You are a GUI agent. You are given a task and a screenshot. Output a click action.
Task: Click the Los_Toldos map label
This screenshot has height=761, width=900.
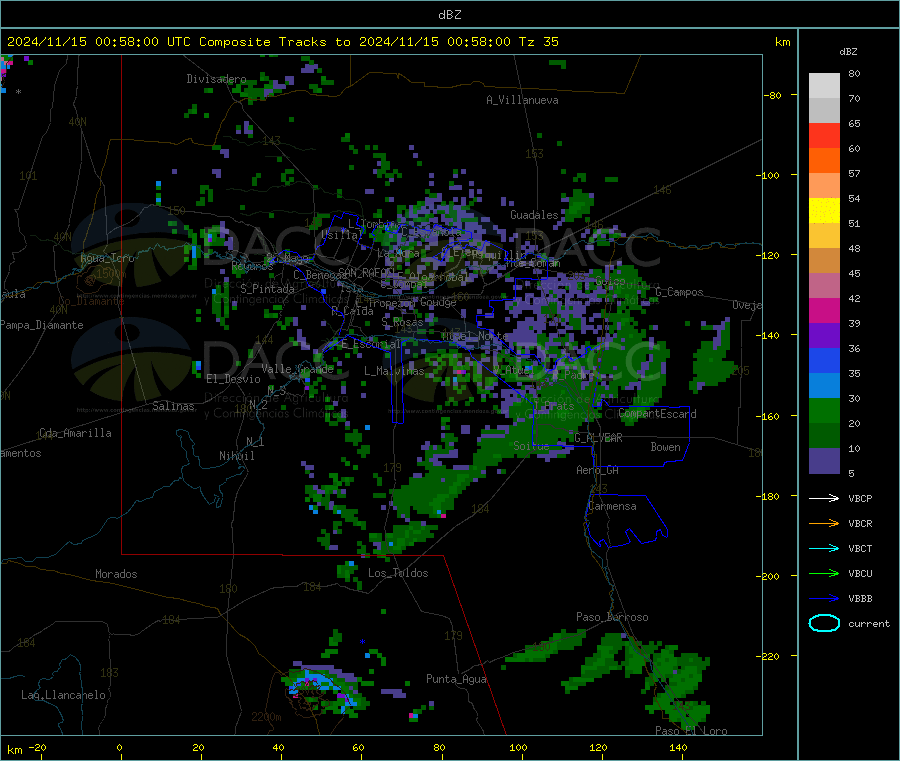coord(398,573)
